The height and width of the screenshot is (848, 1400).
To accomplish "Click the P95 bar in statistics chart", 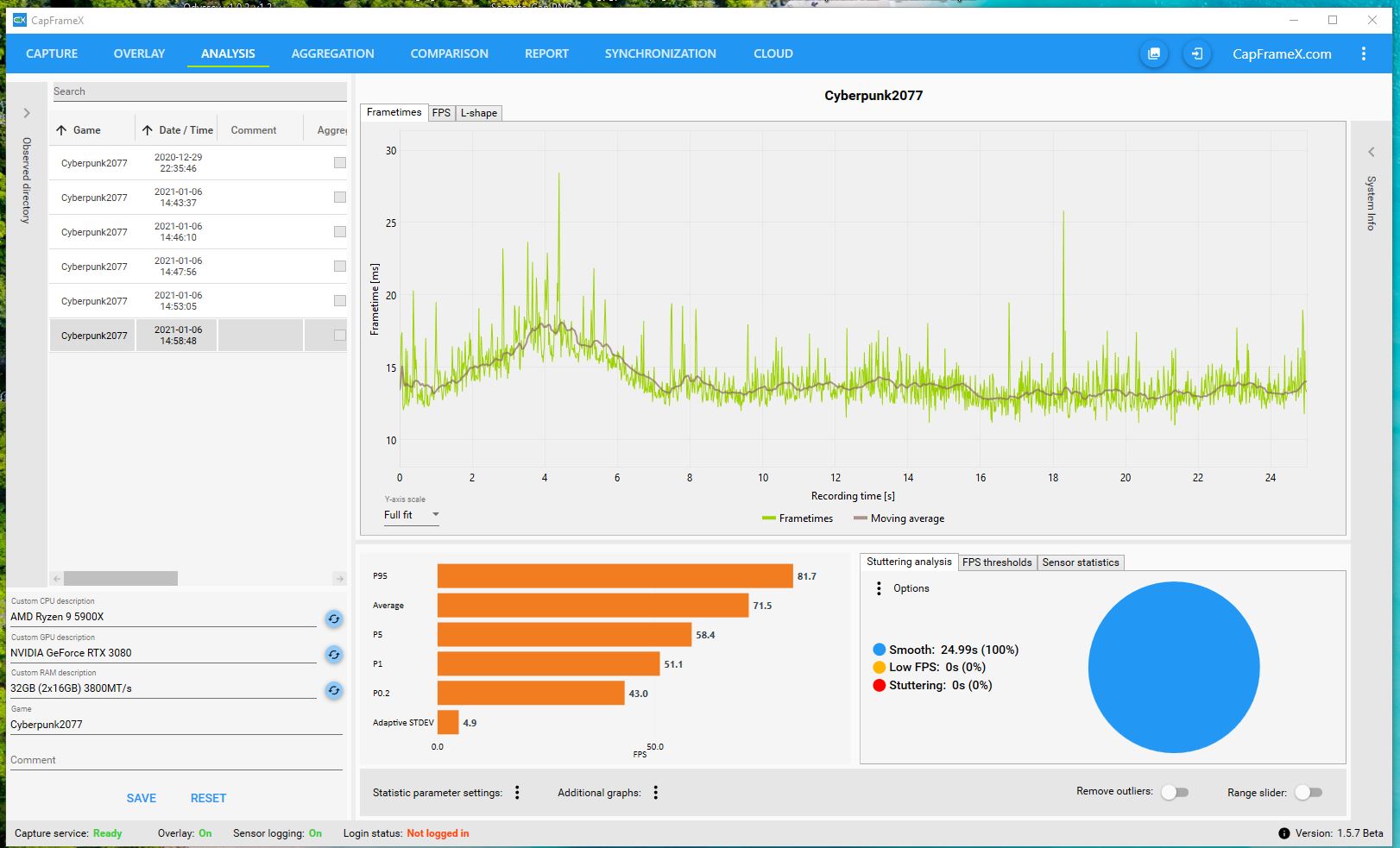I will point(615,576).
